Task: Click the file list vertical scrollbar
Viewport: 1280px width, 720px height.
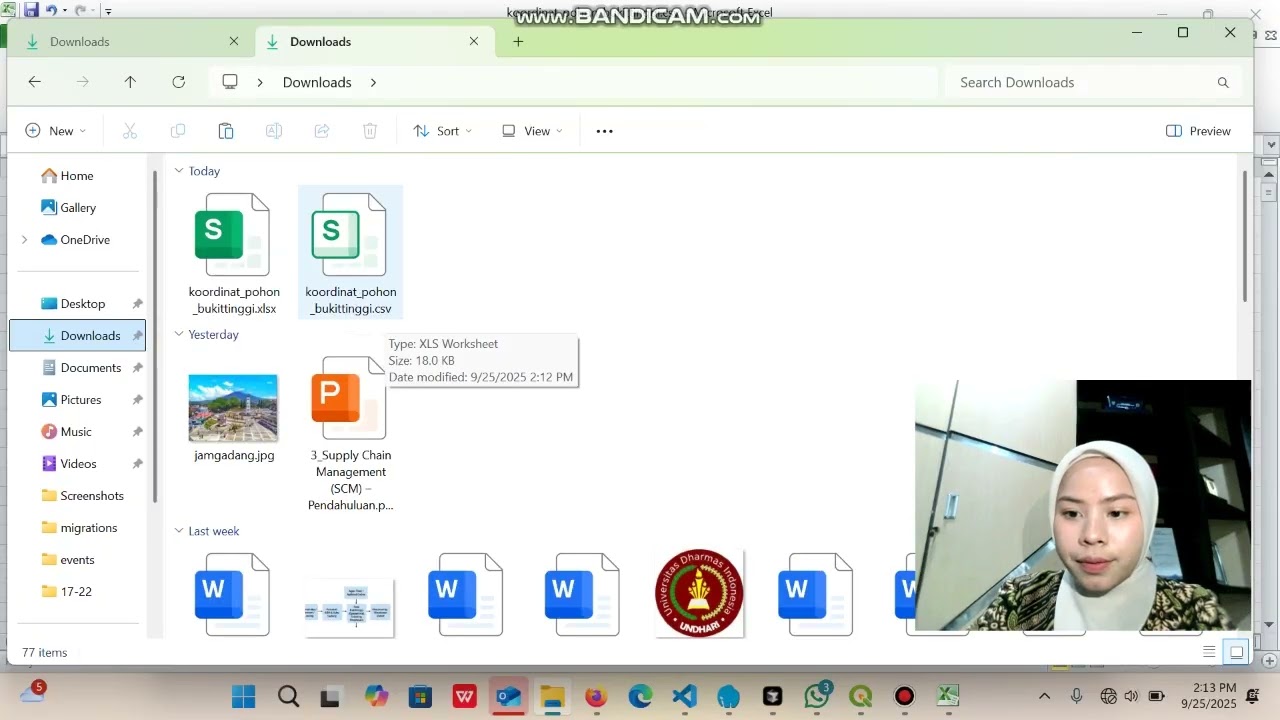Action: click(1245, 236)
